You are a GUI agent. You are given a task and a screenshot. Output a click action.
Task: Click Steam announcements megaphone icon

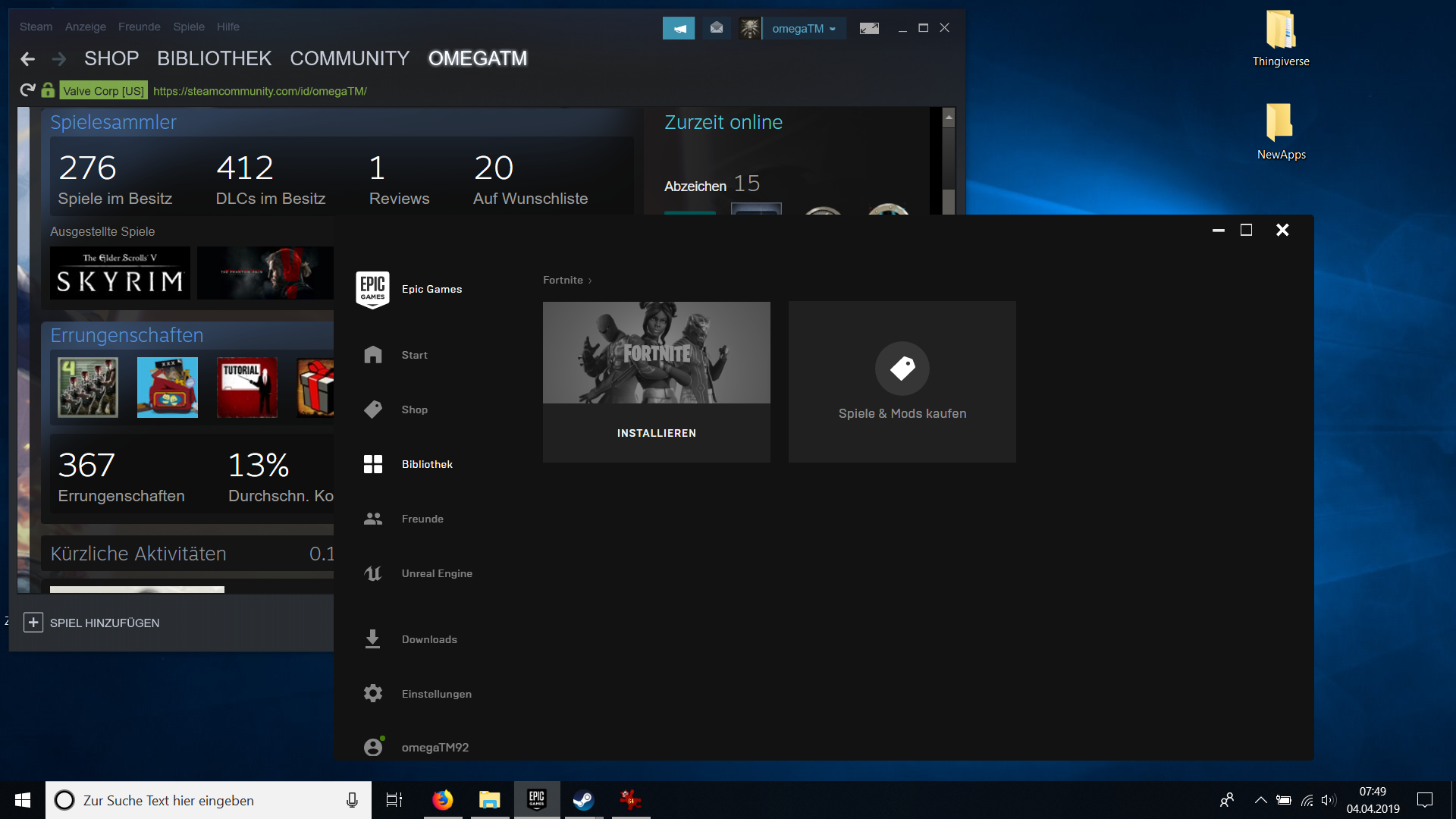(x=679, y=28)
